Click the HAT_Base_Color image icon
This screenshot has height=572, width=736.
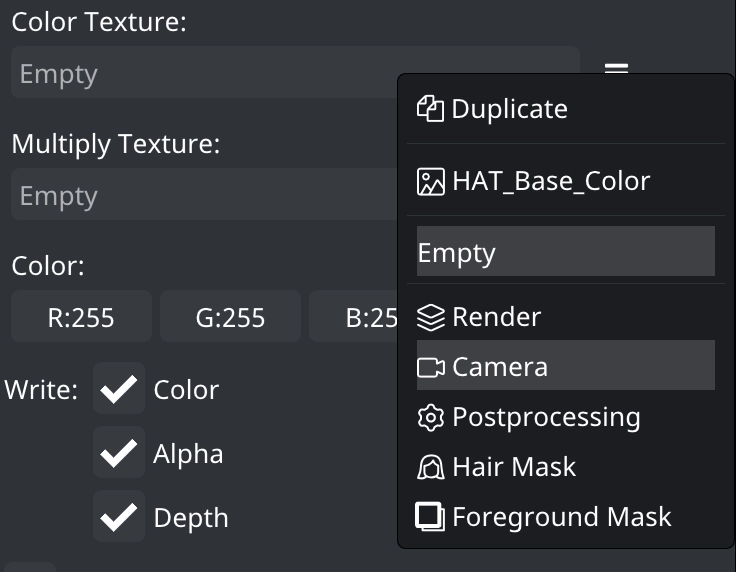pos(430,181)
